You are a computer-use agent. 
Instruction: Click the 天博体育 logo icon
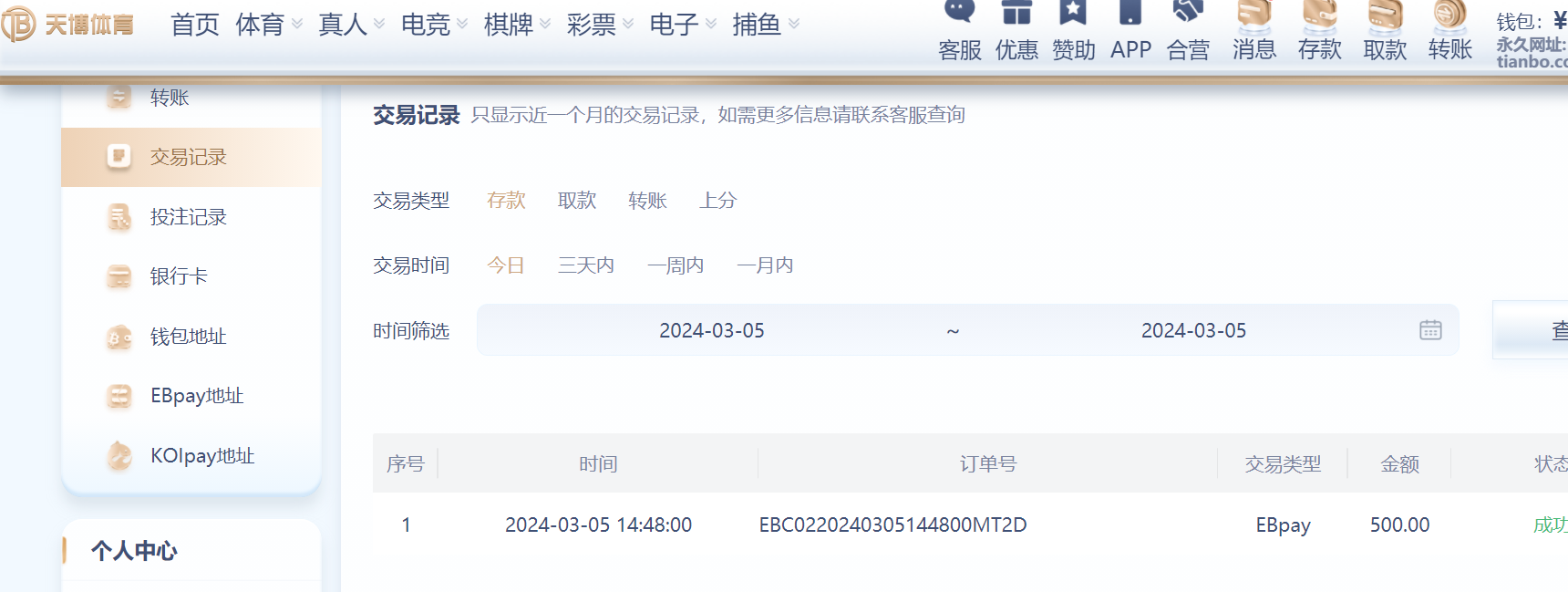click(x=17, y=25)
